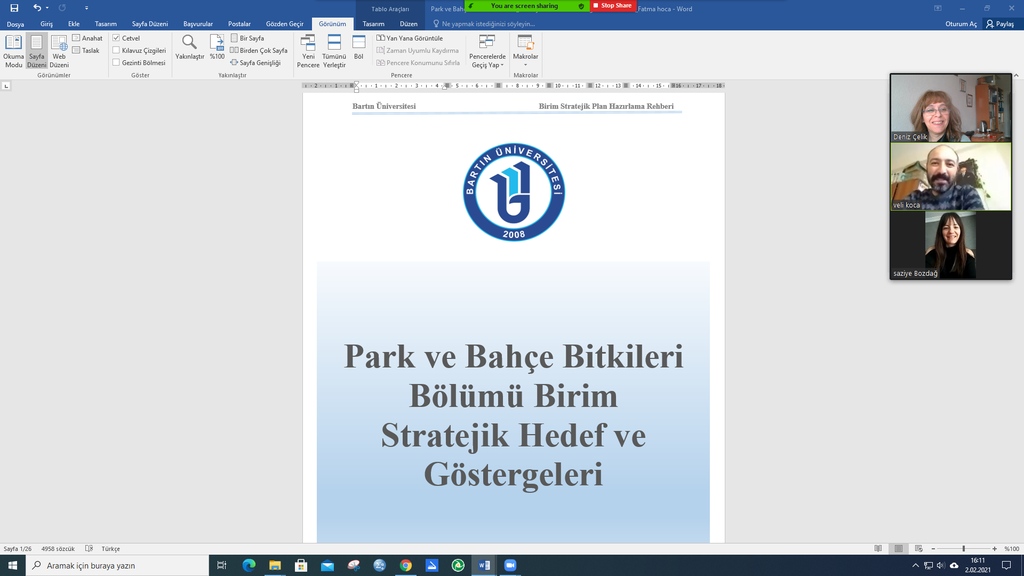
Task: Split the window with Böl
Action: click(x=359, y=47)
